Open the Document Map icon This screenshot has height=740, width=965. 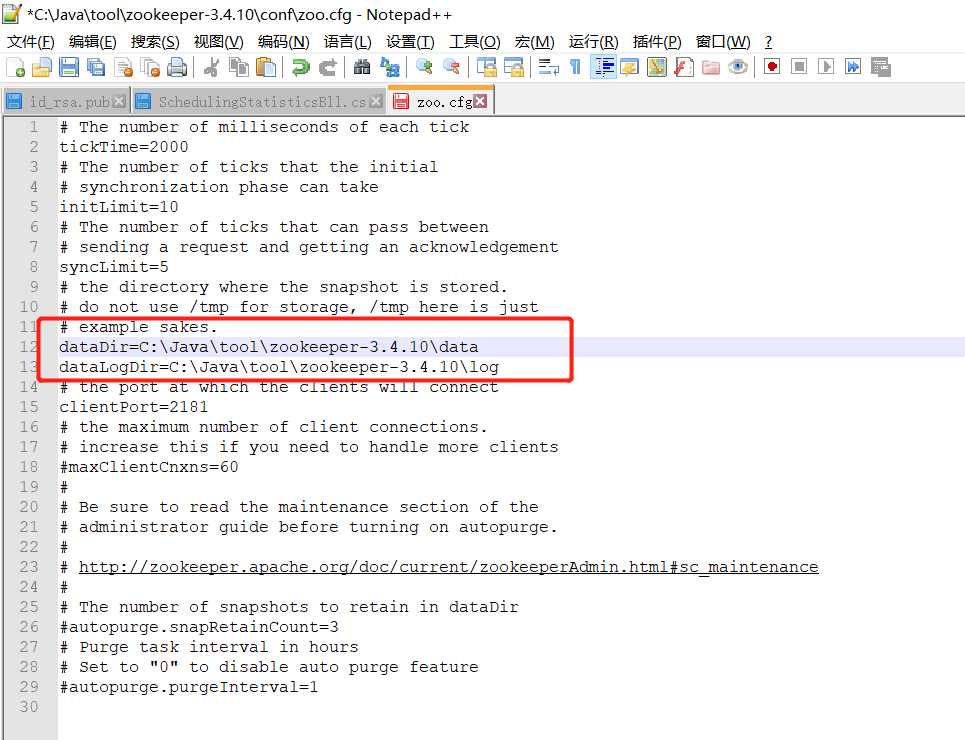pos(657,67)
